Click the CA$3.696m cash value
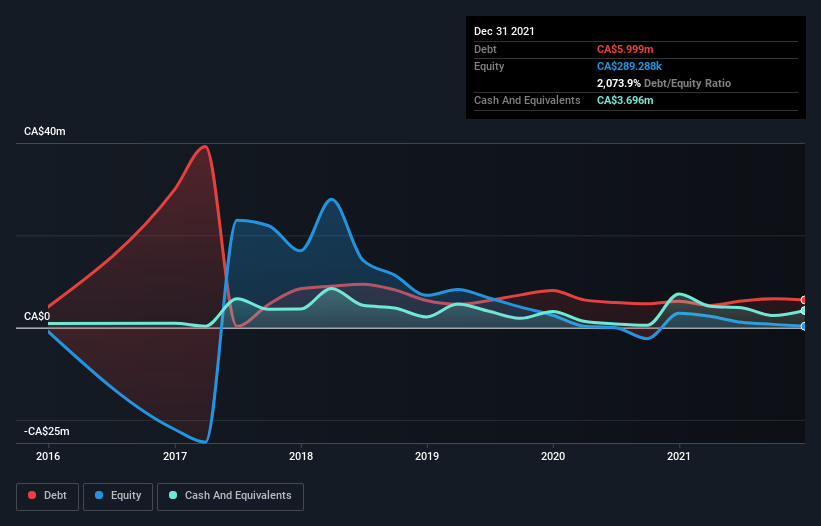821x526 pixels. pos(625,100)
